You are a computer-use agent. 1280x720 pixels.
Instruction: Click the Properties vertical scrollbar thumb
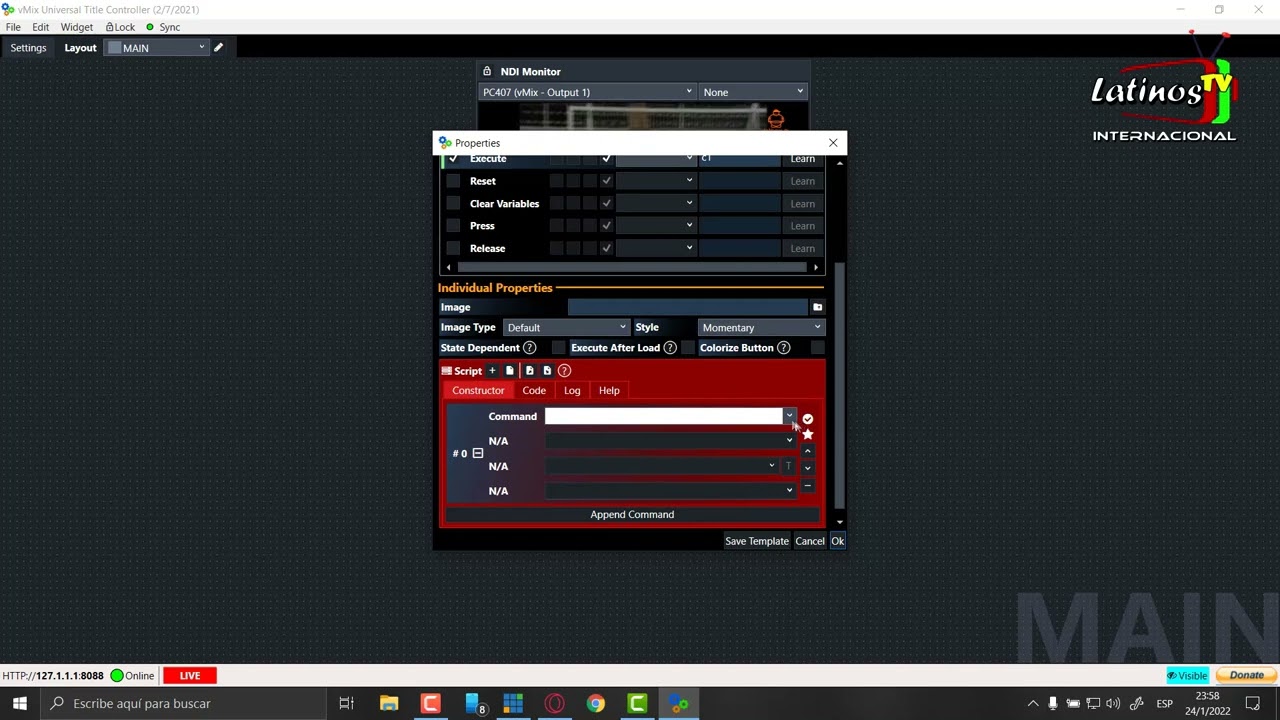[x=839, y=386]
